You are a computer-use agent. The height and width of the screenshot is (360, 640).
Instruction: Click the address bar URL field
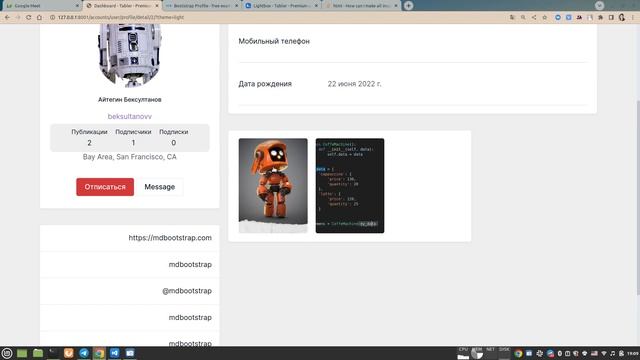point(278,18)
